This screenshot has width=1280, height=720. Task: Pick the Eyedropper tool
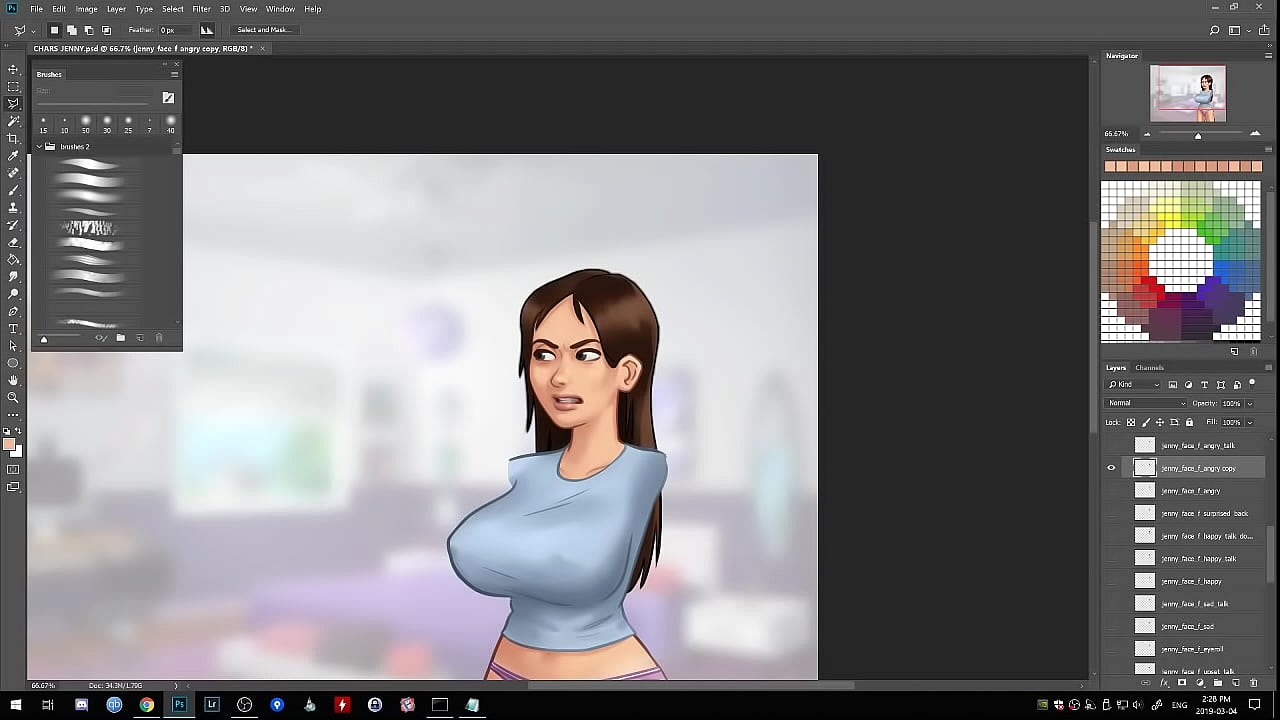coord(13,156)
